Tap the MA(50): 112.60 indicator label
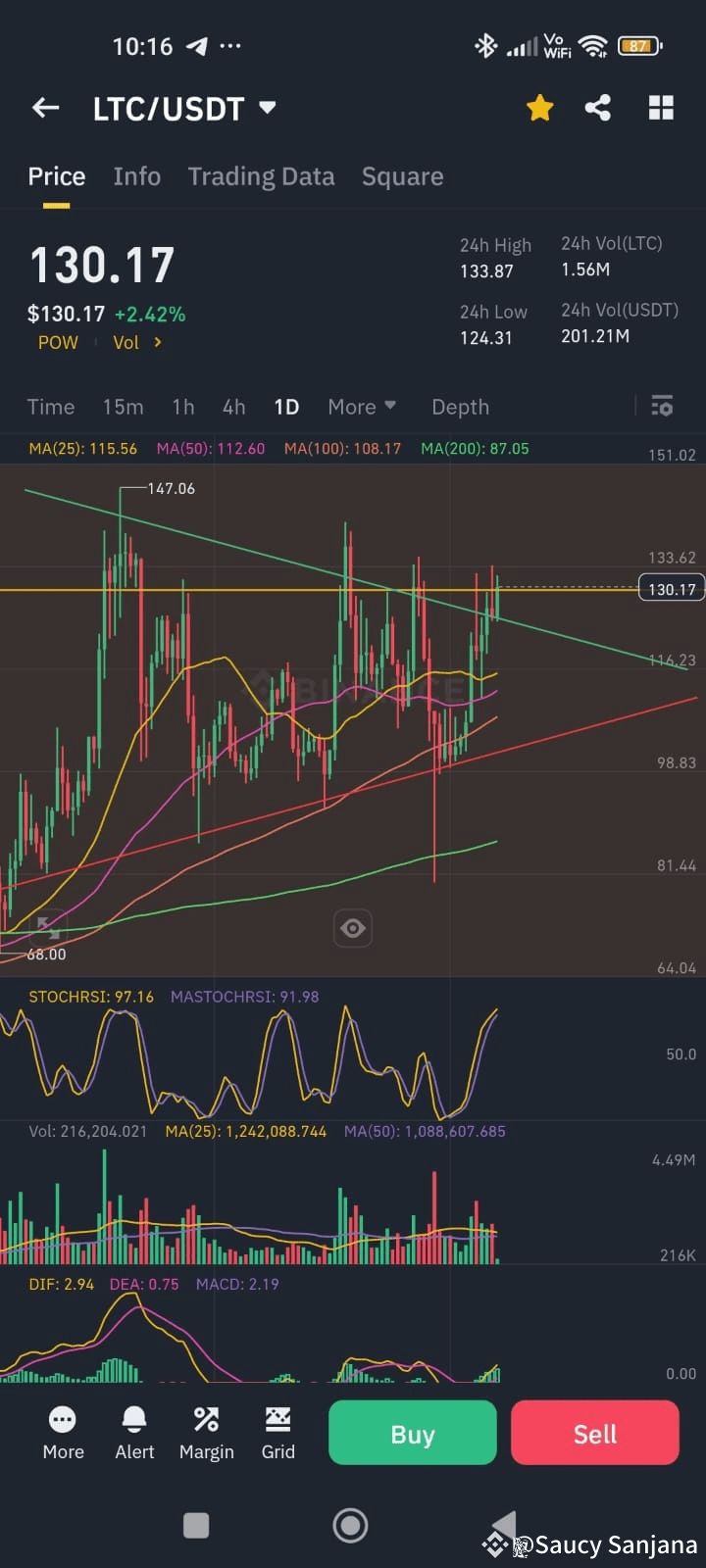This screenshot has width=706, height=1568. [211, 449]
